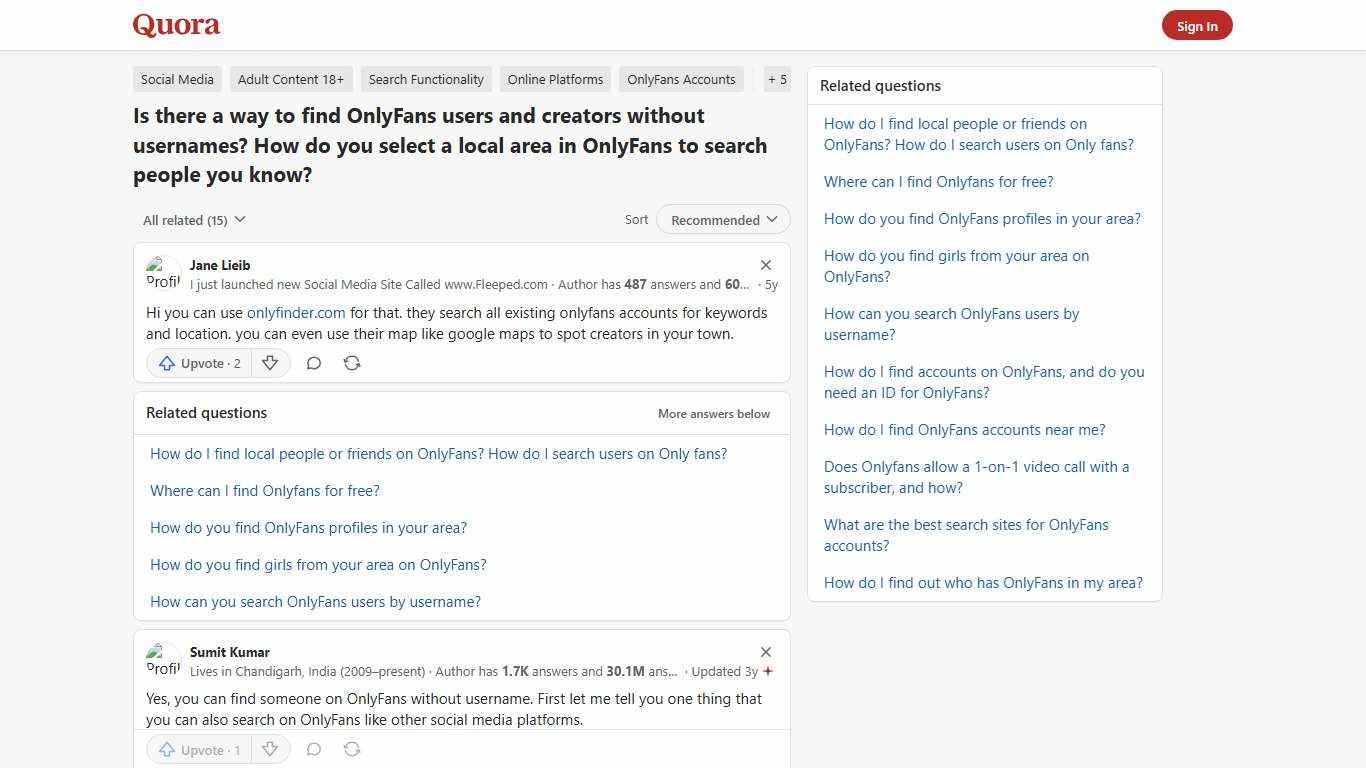Open 'Where can I find Onlyfans for free?'
Viewport: 1366px width, 768px height.
coord(264,490)
